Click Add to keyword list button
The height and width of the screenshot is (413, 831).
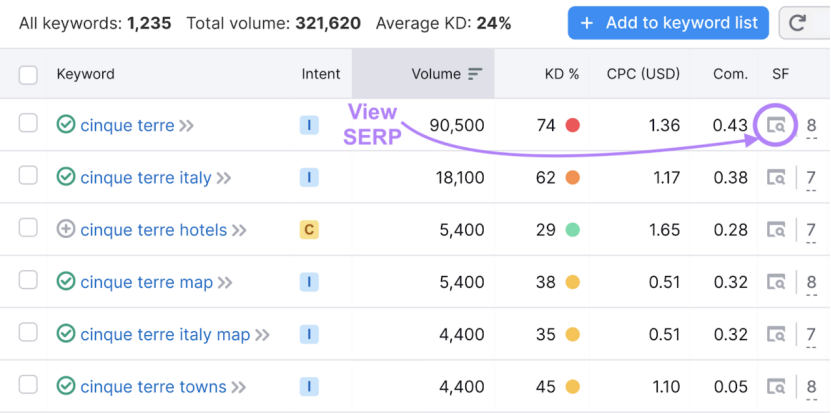(x=668, y=23)
